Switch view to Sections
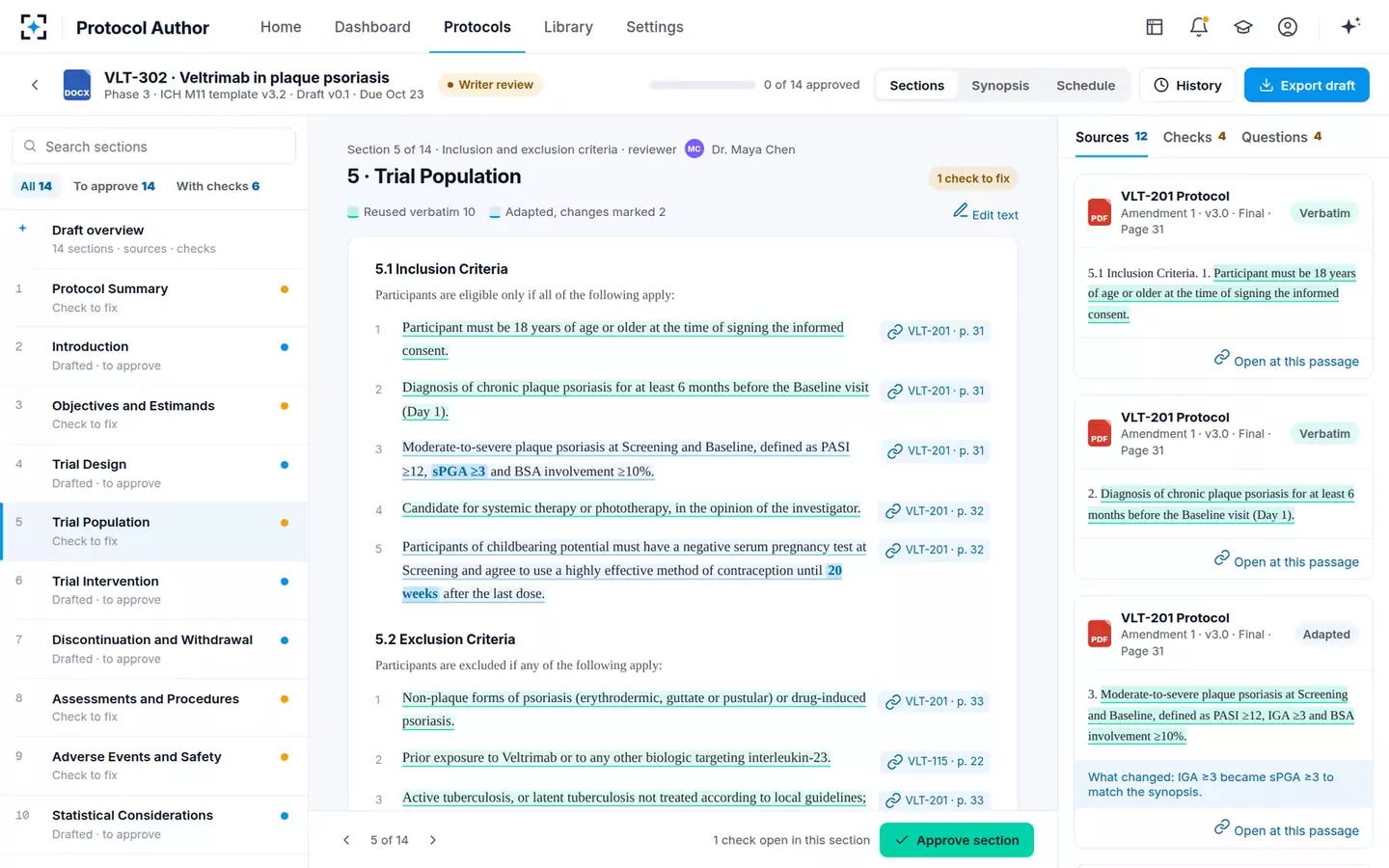Image resolution: width=1389 pixels, height=868 pixels. [x=916, y=85]
